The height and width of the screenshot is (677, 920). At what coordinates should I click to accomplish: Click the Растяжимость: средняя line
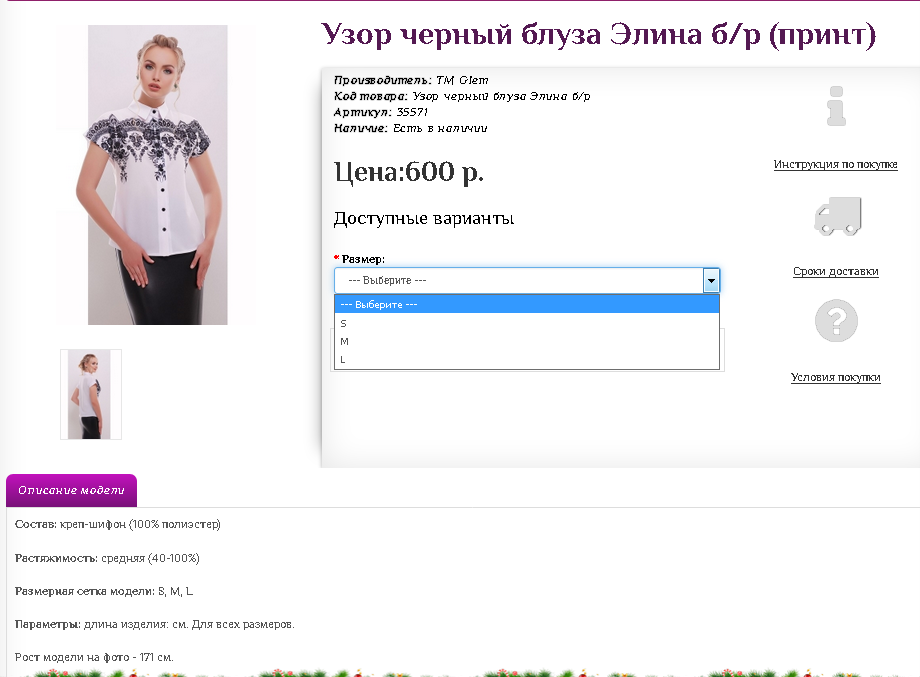coord(107,558)
